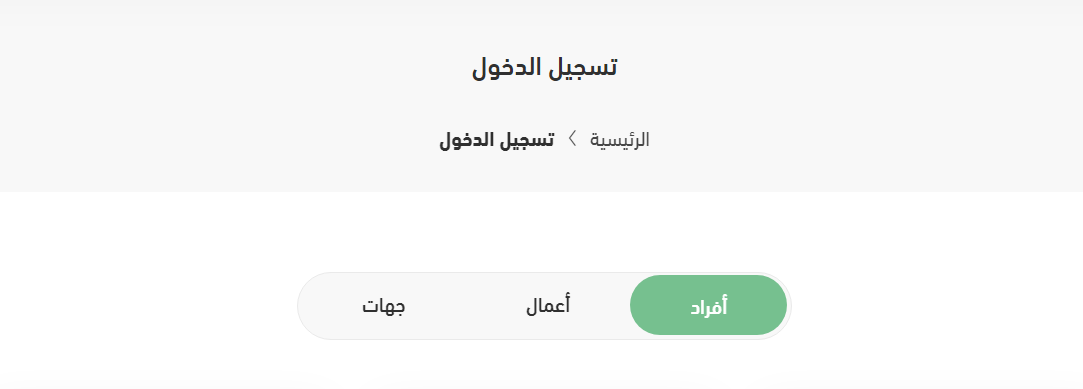
Task: Navigate back home using الرئيسية link
Action: [620, 140]
